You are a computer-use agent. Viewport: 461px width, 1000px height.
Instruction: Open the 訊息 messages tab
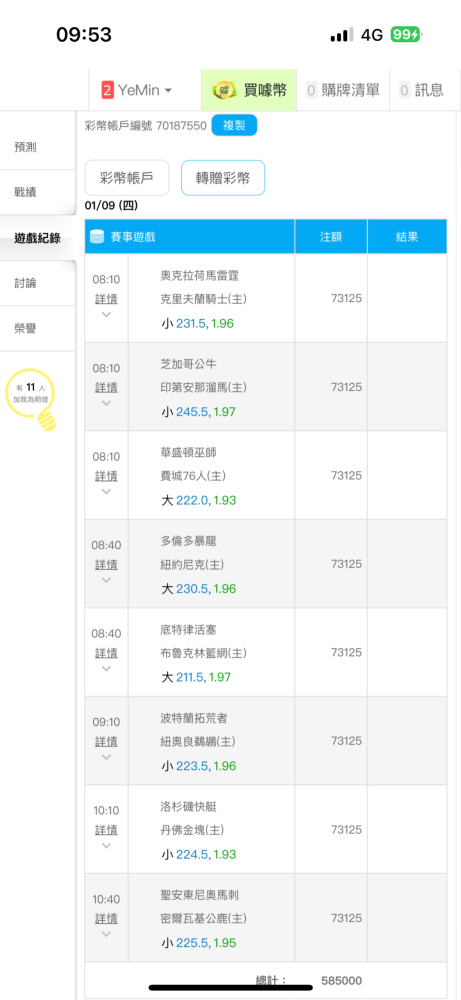coord(421,91)
